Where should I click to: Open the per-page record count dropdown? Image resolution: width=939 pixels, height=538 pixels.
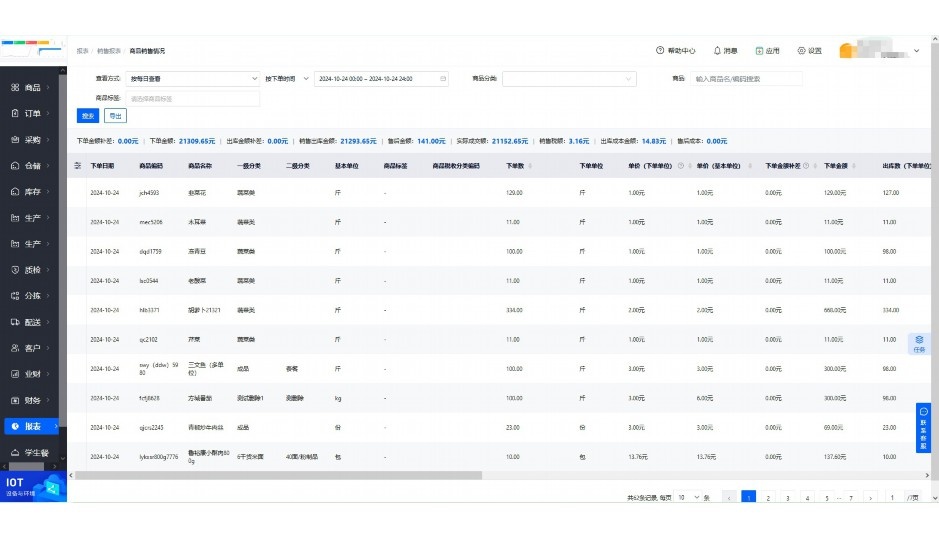coord(687,497)
